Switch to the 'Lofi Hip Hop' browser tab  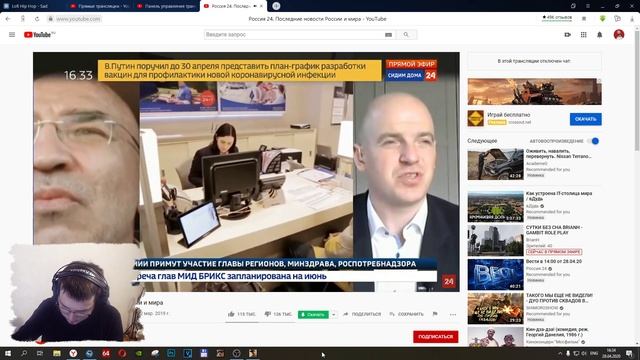(29, 6)
